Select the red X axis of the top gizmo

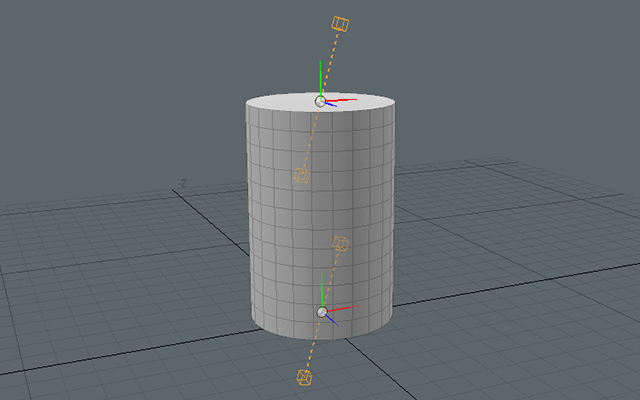345,99
